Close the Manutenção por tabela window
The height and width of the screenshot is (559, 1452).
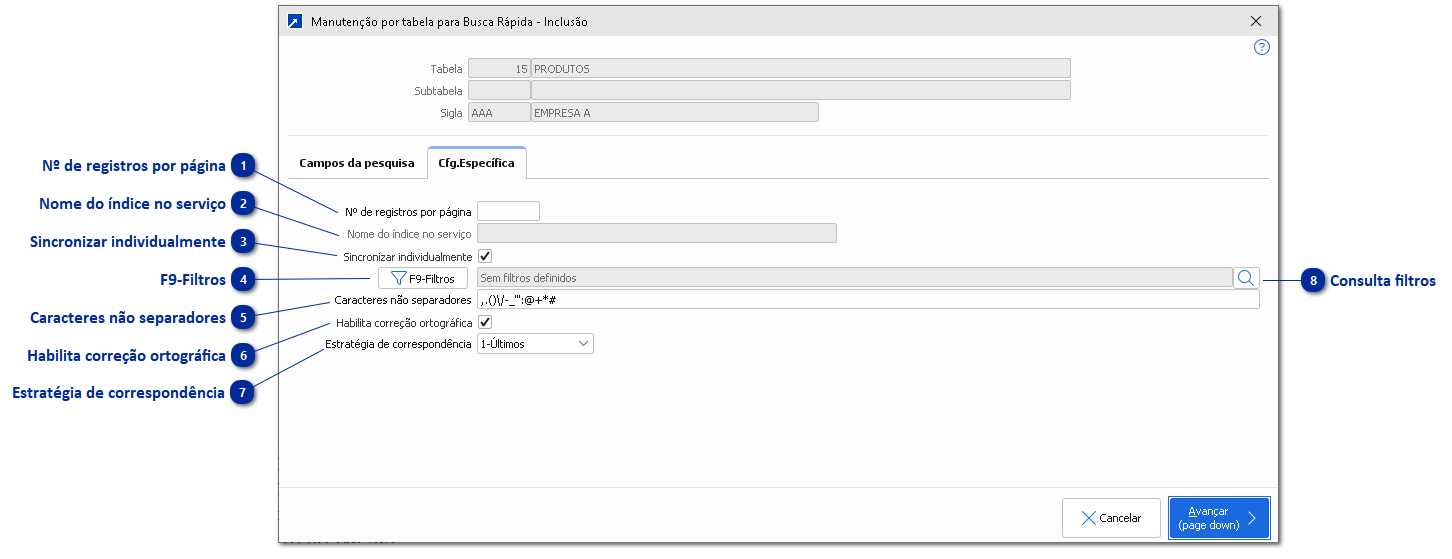[x=1256, y=21]
